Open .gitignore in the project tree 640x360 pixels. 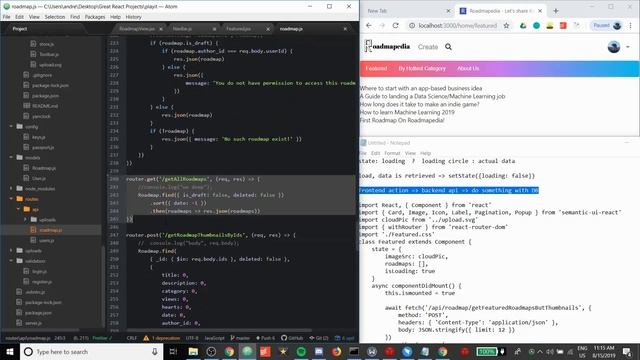[x=42, y=75]
